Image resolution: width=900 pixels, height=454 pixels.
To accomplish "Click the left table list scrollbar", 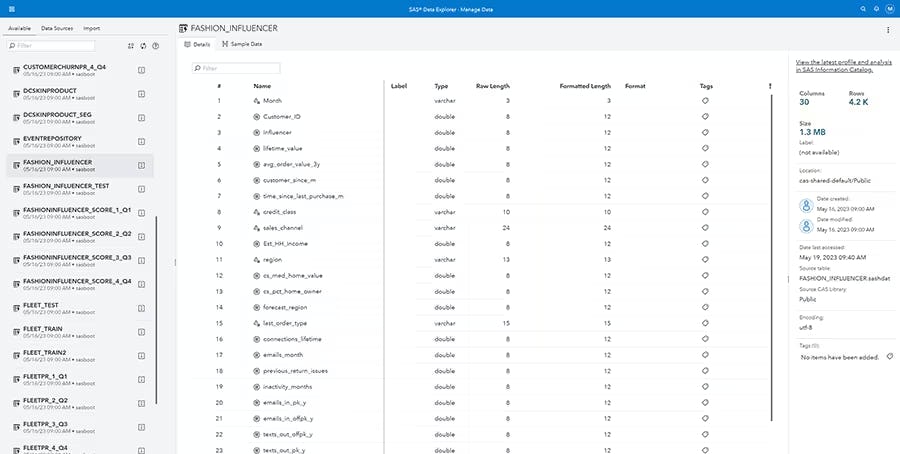I will [x=156, y=310].
